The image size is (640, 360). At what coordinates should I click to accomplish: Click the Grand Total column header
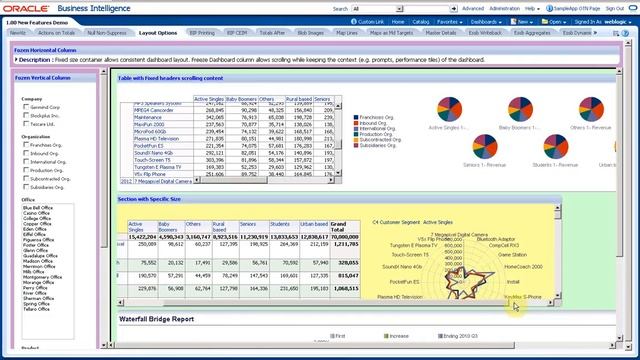pyautogui.click(x=345, y=227)
